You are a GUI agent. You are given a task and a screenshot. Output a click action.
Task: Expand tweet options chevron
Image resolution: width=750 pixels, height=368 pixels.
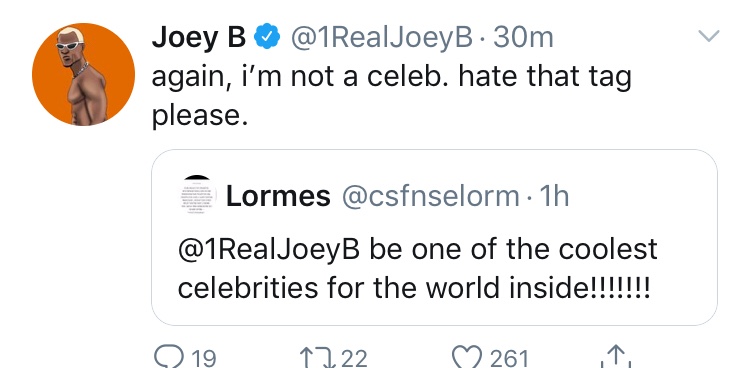pos(708,36)
